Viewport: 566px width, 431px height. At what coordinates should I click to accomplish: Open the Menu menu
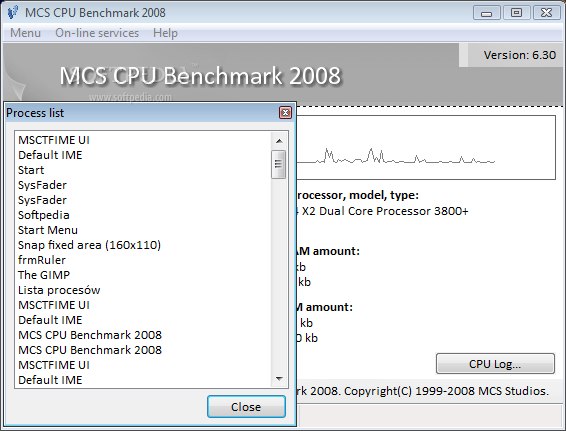25,33
